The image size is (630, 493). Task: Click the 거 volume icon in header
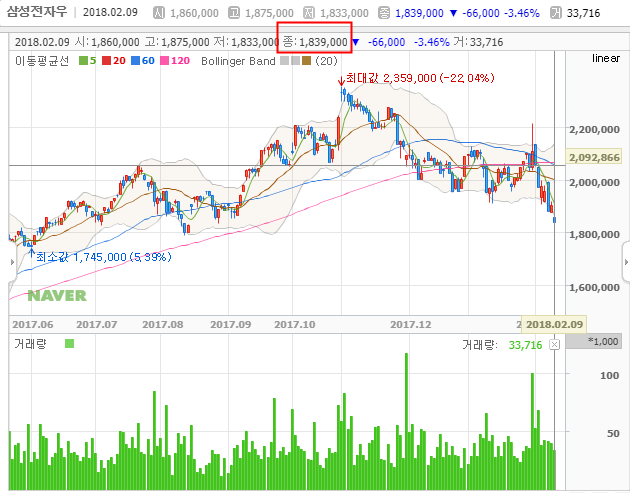pyautogui.click(x=556, y=13)
